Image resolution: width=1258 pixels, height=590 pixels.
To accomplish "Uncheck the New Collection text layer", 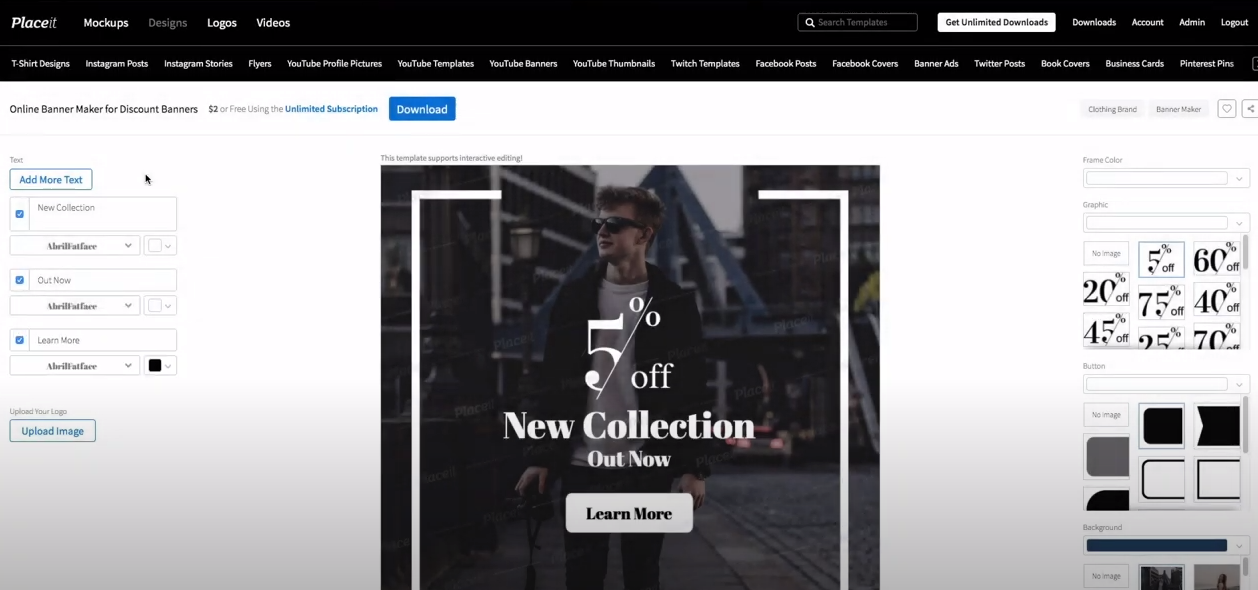I will (x=19, y=213).
